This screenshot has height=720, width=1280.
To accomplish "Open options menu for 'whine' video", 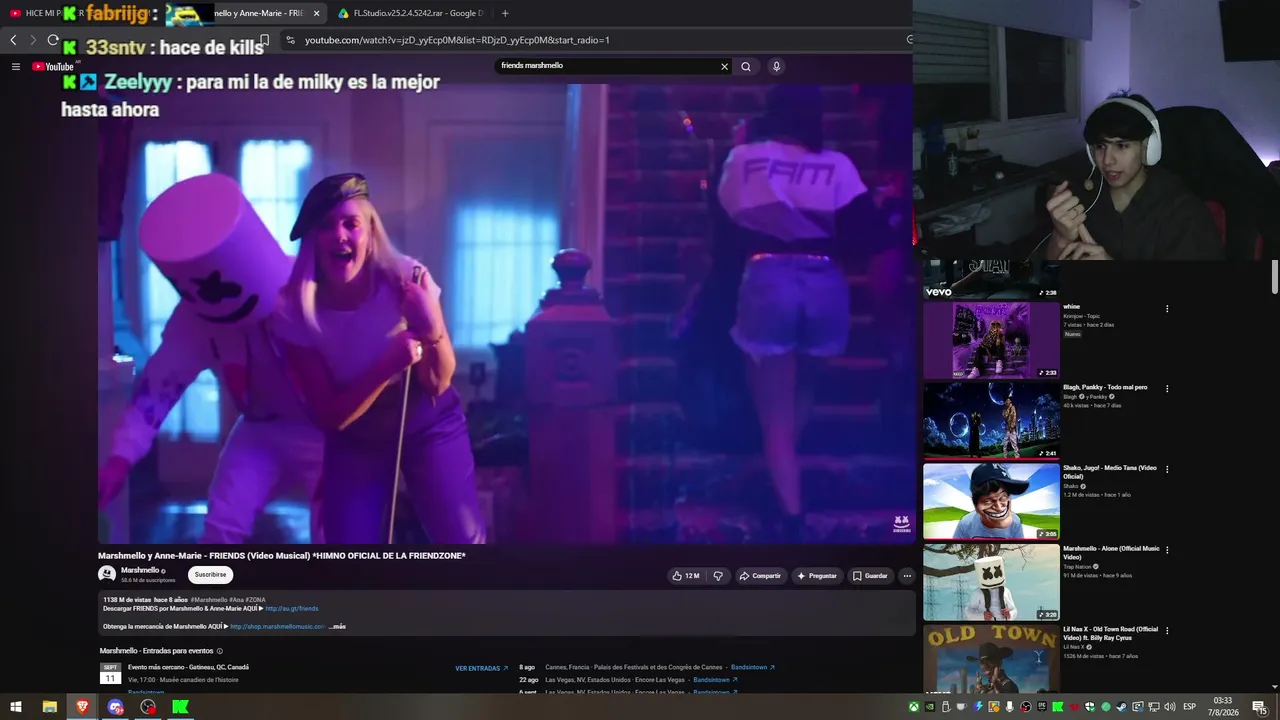I will click(x=1167, y=309).
